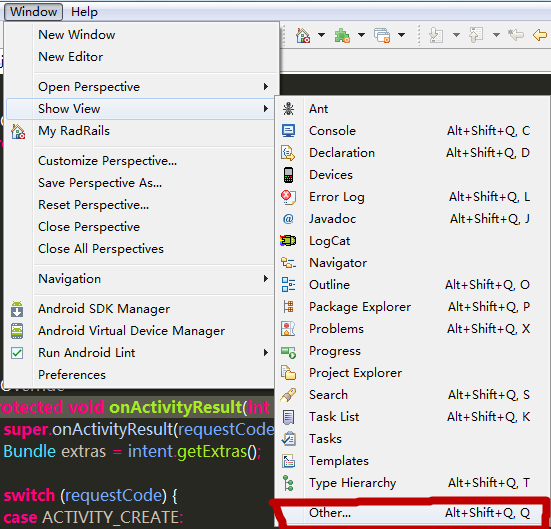551x529 pixels.
Task: Click the My RadRails house icon in menu
Action: click(18, 131)
